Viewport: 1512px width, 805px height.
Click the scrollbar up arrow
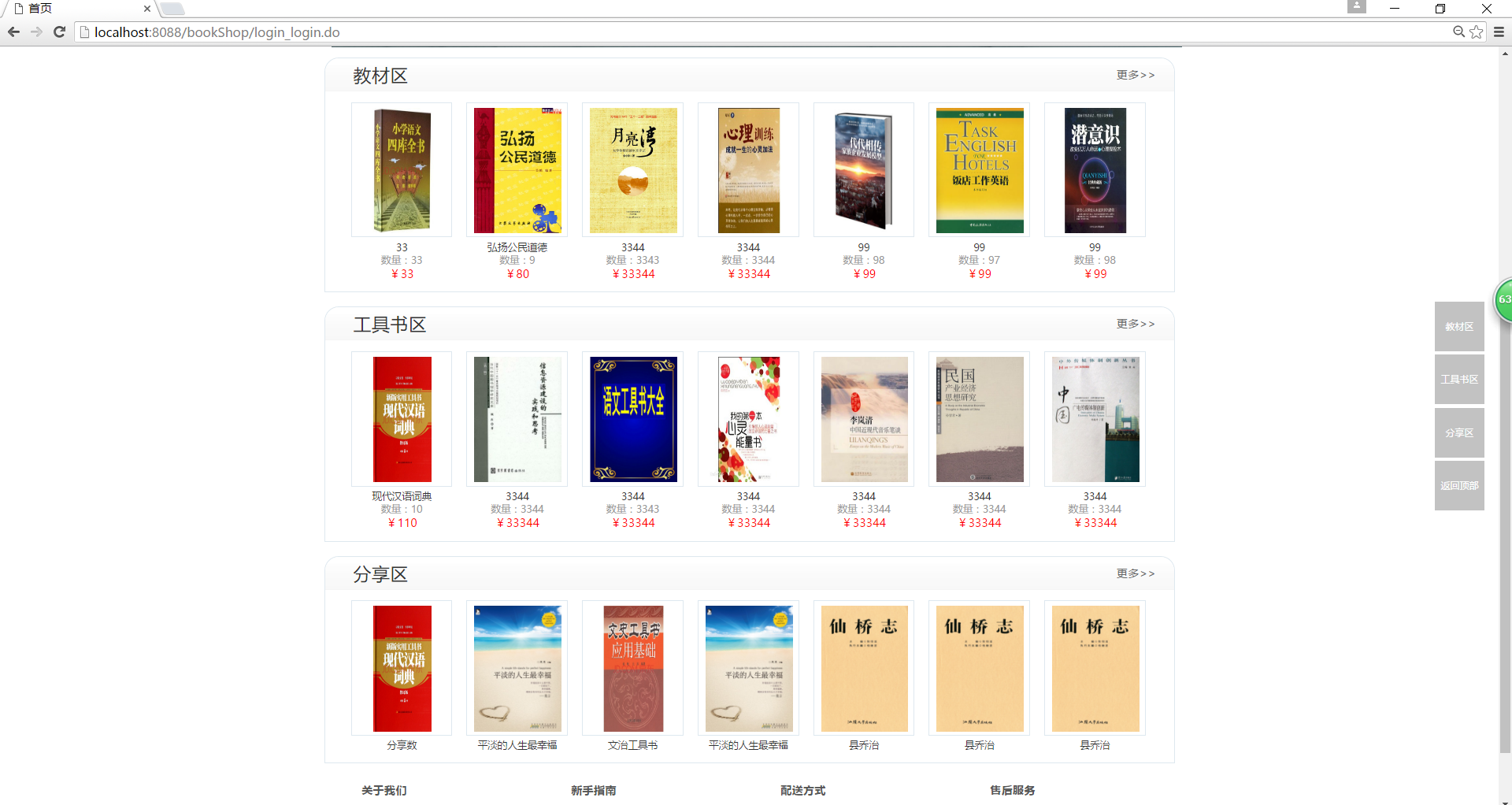click(x=1505, y=54)
